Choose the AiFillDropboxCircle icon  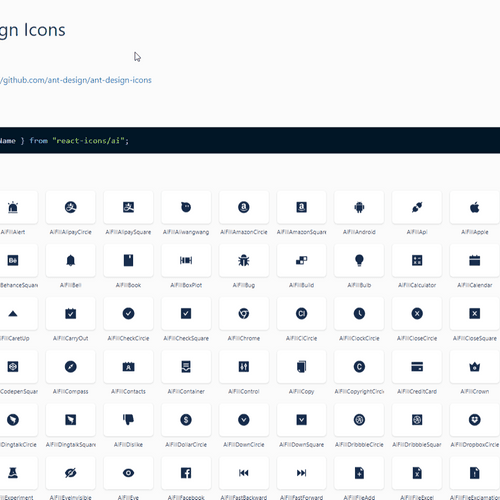pyautogui.click(x=475, y=420)
